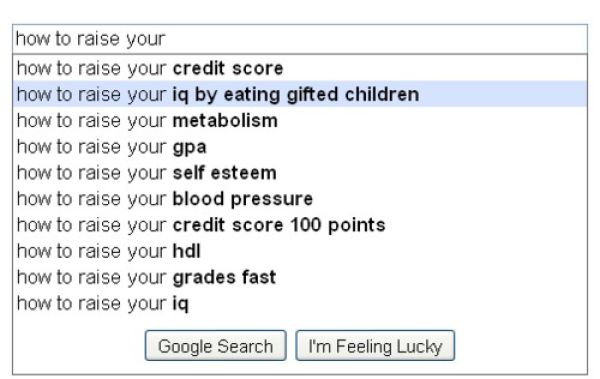Pick the 'how to raise your metabolism' suggestion

(x=300, y=121)
